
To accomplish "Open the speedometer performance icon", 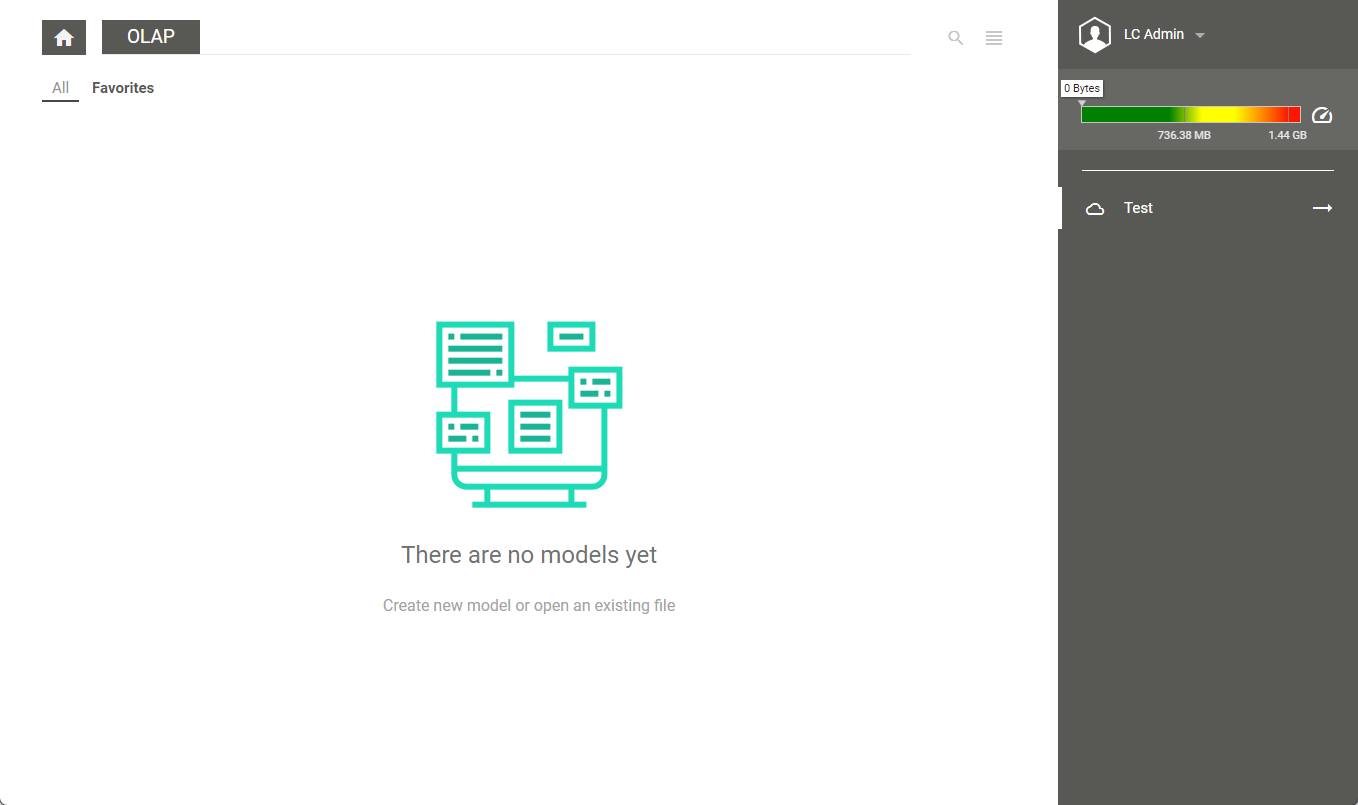I will (x=1322, y=115).
